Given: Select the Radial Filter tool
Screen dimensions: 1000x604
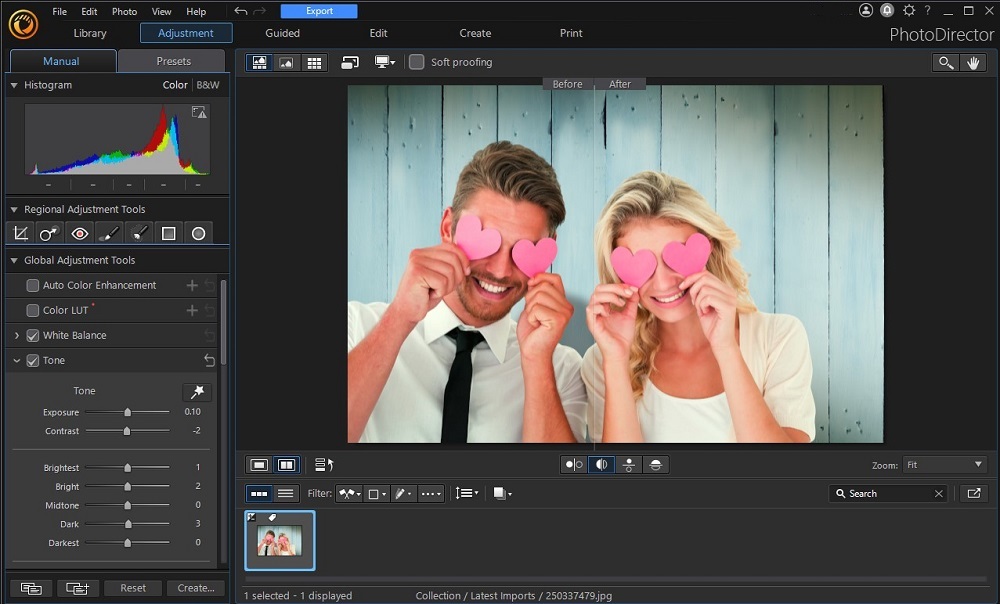Looking at the screenshot, I should point(198,232).
